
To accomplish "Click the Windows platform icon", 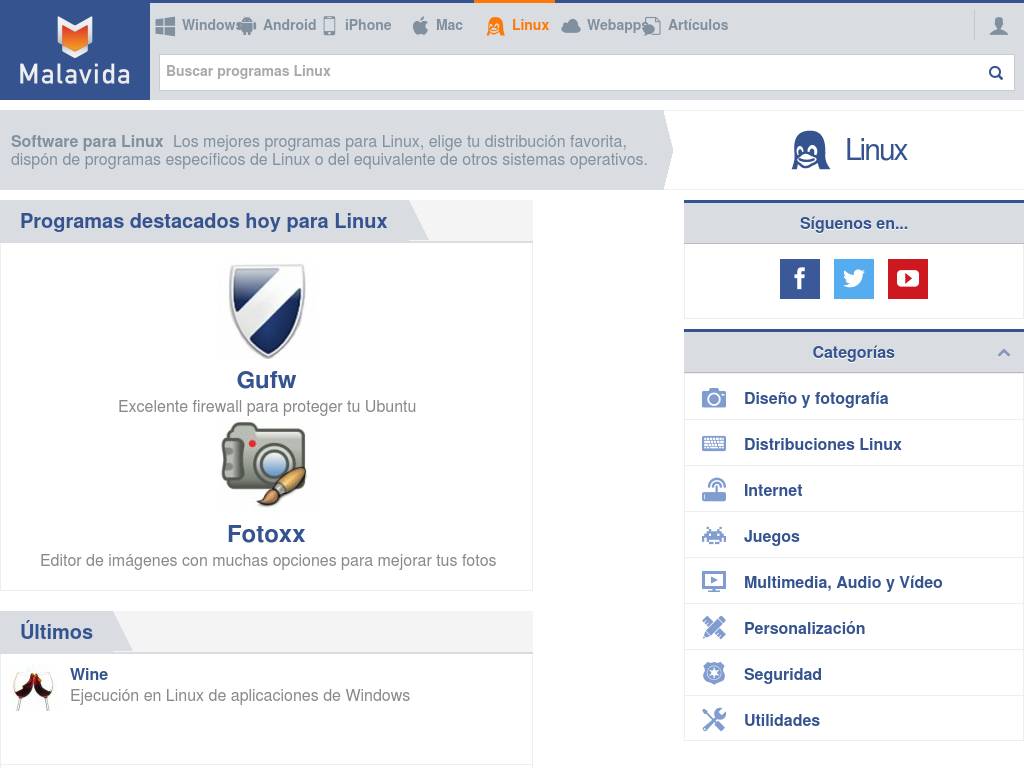I will (x=165, y=26).
